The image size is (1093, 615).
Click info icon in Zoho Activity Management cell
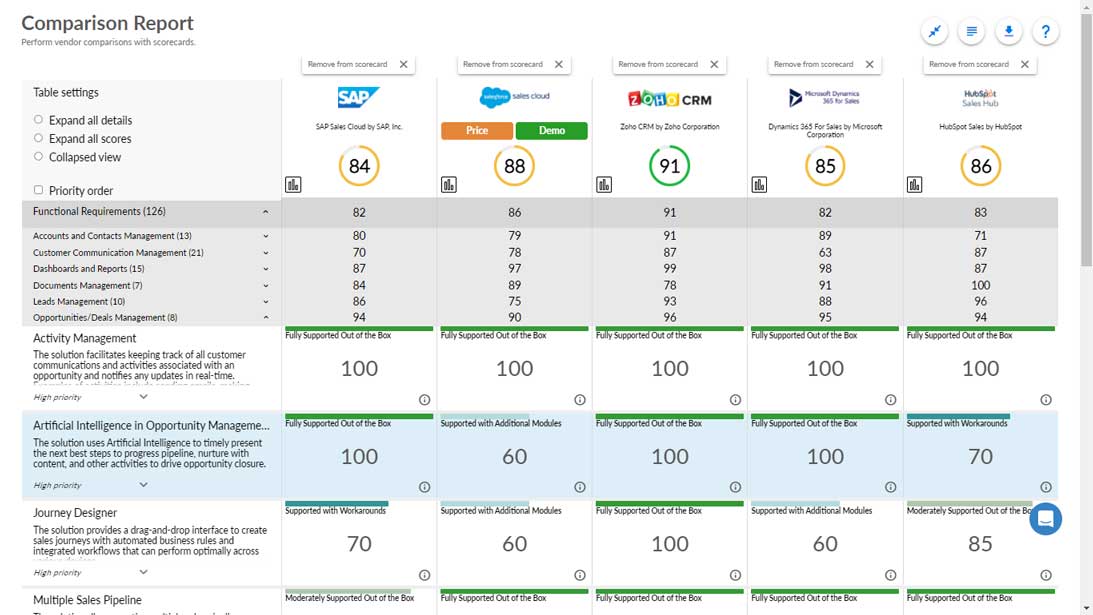tap(735, 399)
